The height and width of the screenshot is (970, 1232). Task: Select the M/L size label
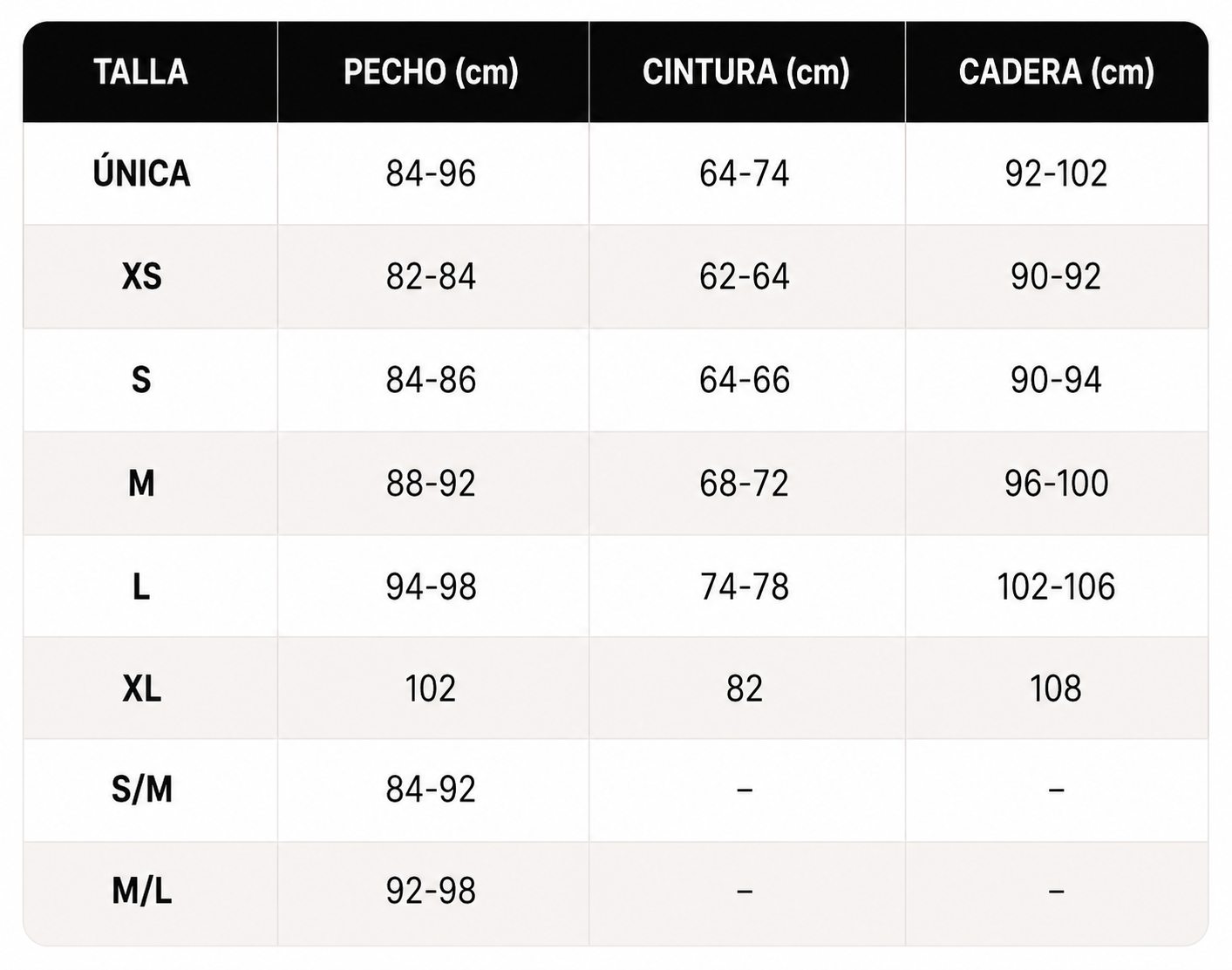tap(141, 891)
